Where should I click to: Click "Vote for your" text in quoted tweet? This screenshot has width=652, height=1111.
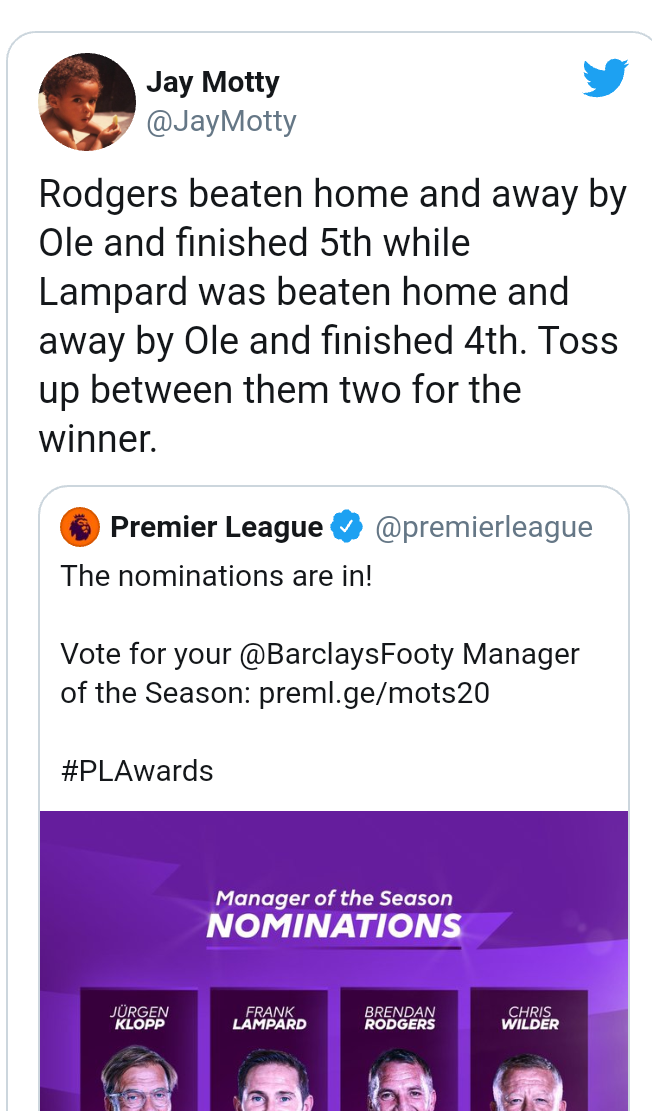coord(146,654)
